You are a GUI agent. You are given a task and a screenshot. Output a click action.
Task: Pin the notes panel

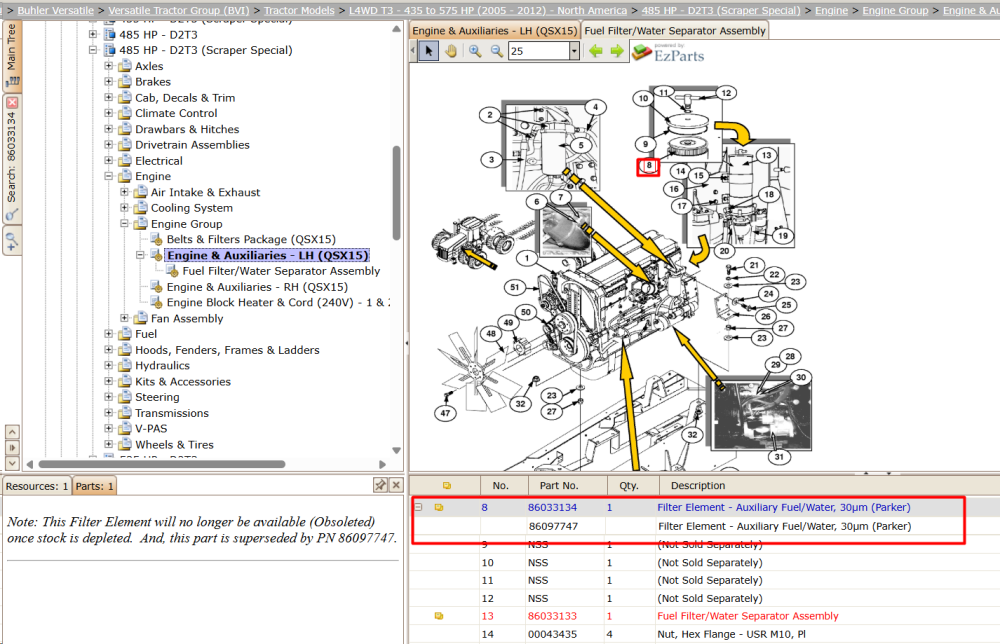pos(380,485)
